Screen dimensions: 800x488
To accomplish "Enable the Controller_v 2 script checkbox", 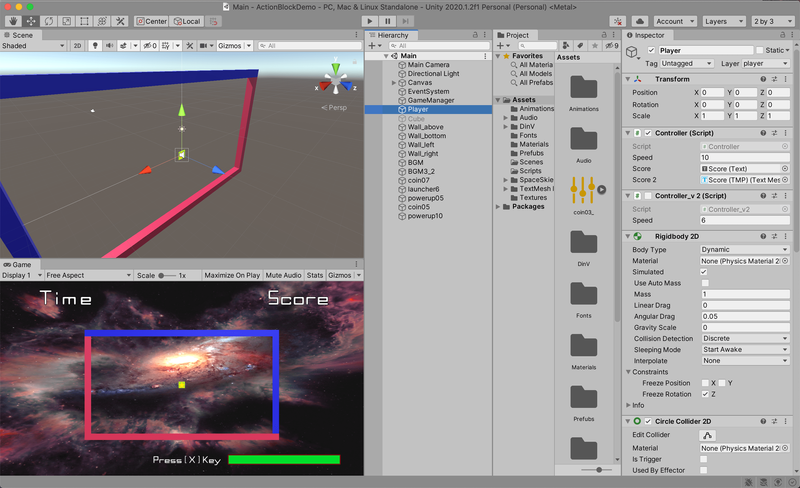I will pyautogui.click(x=648, y=196).
